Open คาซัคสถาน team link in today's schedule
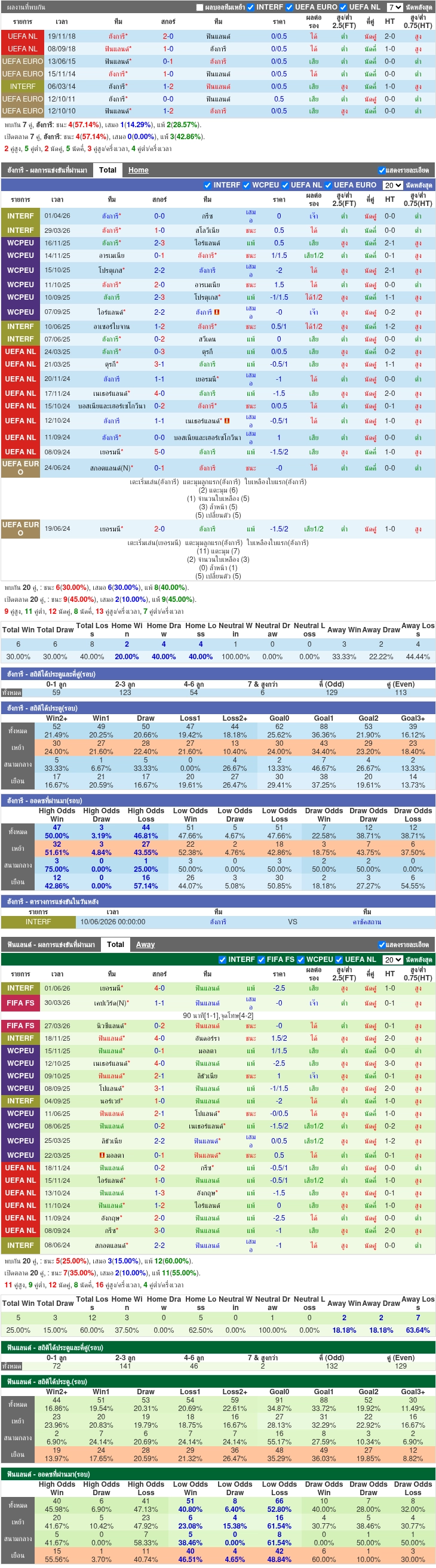 367,921
